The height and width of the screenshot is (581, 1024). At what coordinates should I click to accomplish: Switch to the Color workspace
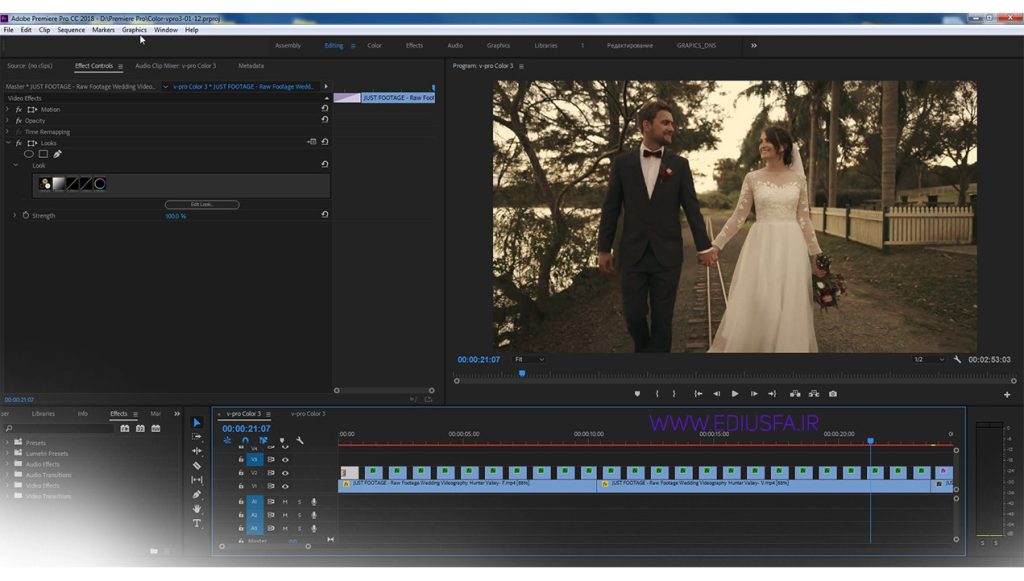tap(374, 45)
